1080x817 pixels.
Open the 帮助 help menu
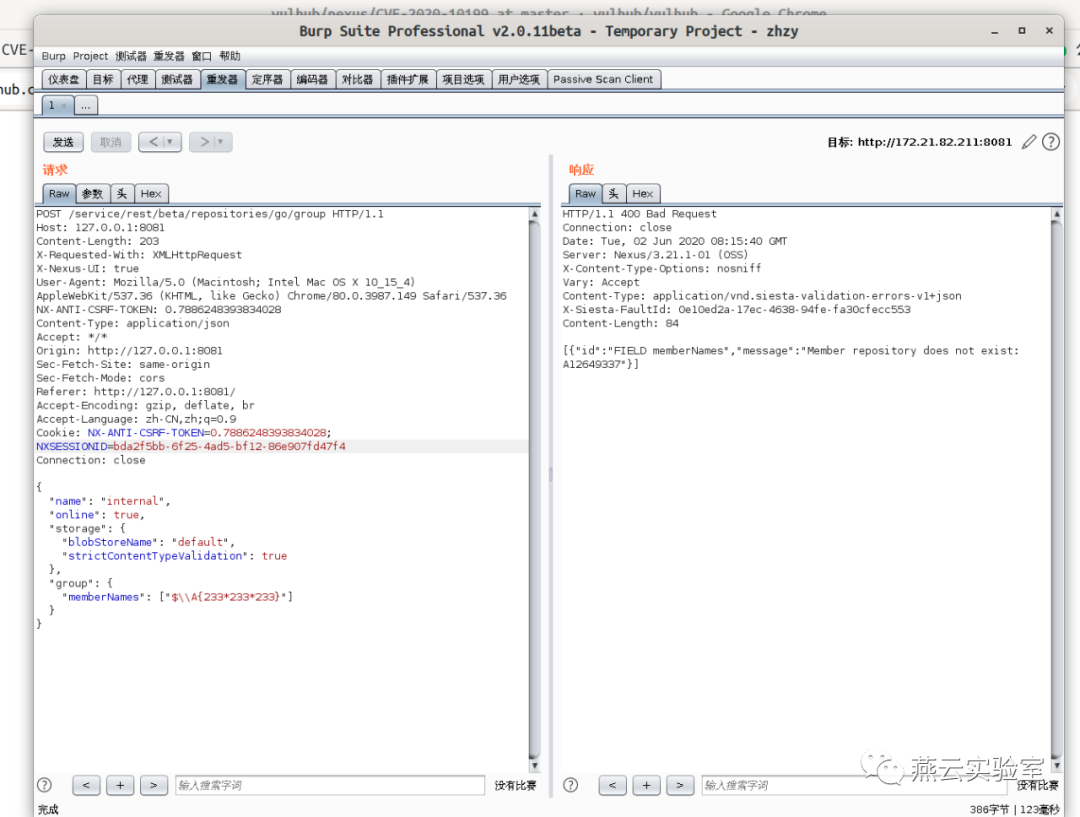coord(230,56)
